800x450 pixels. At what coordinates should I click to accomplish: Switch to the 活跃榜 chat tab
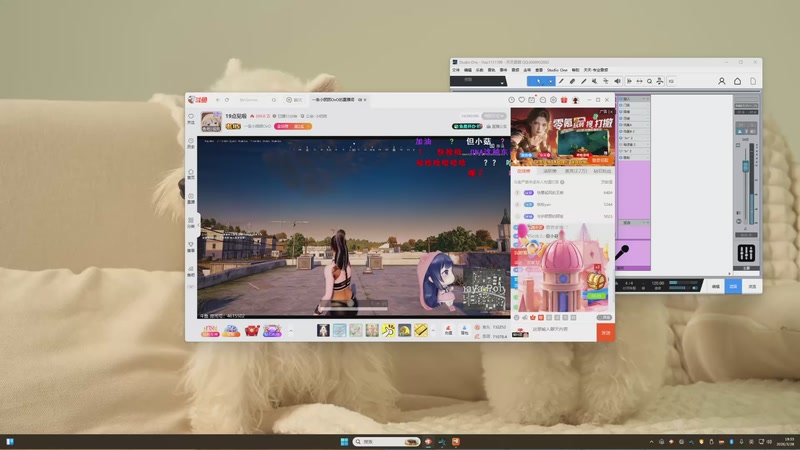coord(549,171)
